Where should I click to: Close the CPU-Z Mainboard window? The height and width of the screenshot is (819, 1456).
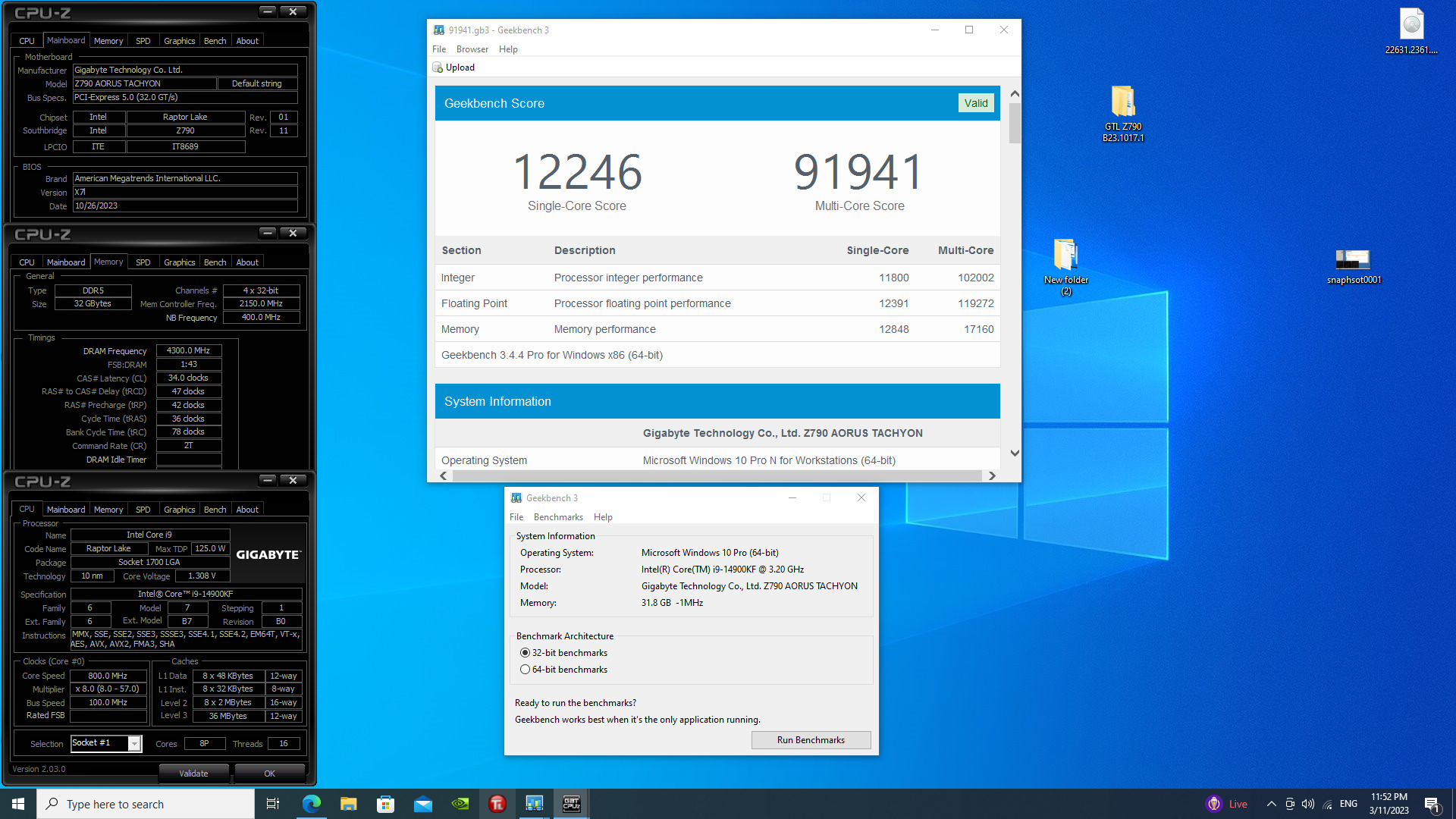(x=293, y=11)
